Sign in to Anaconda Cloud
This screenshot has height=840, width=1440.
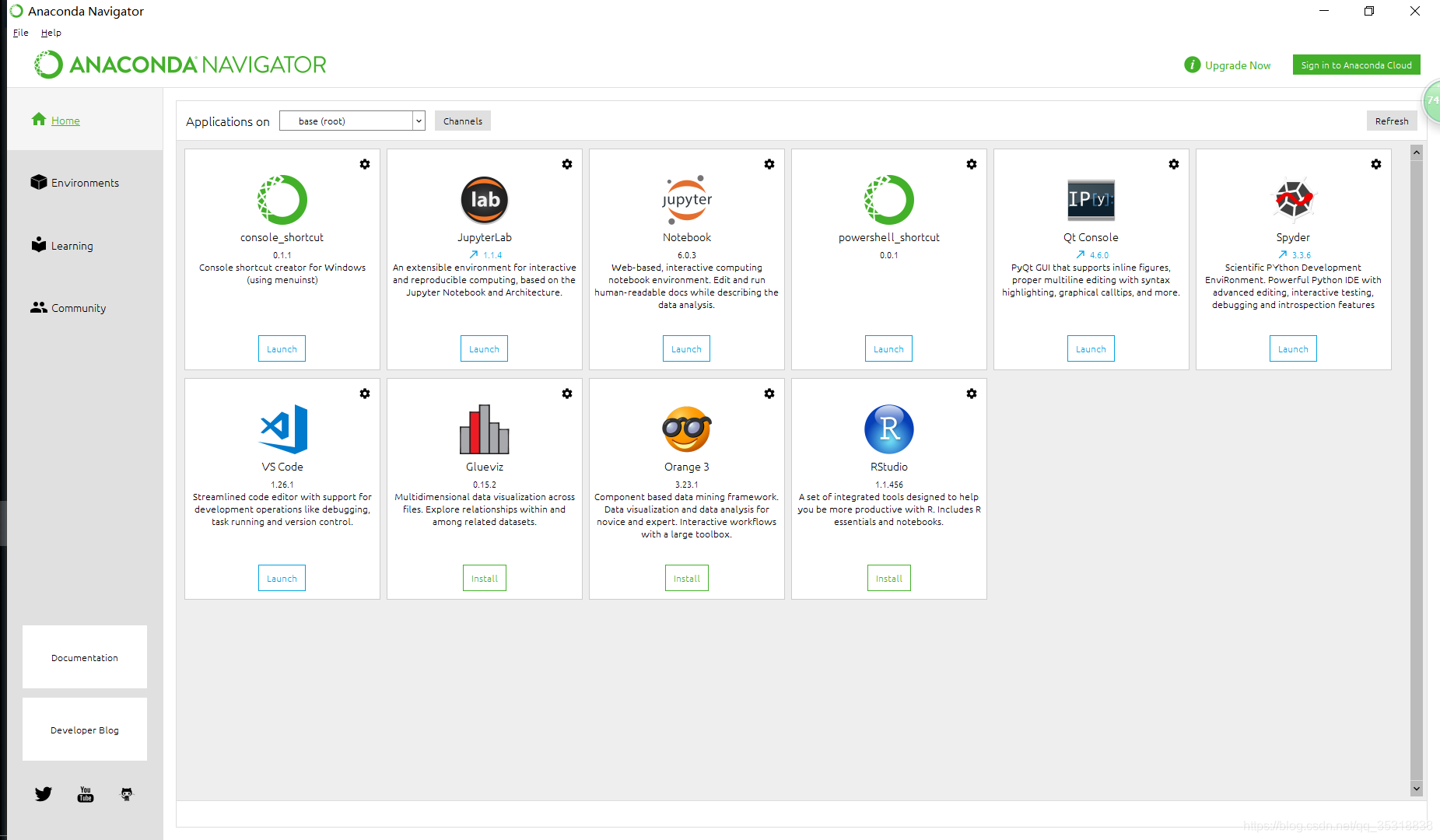[x=1356, y=65]
